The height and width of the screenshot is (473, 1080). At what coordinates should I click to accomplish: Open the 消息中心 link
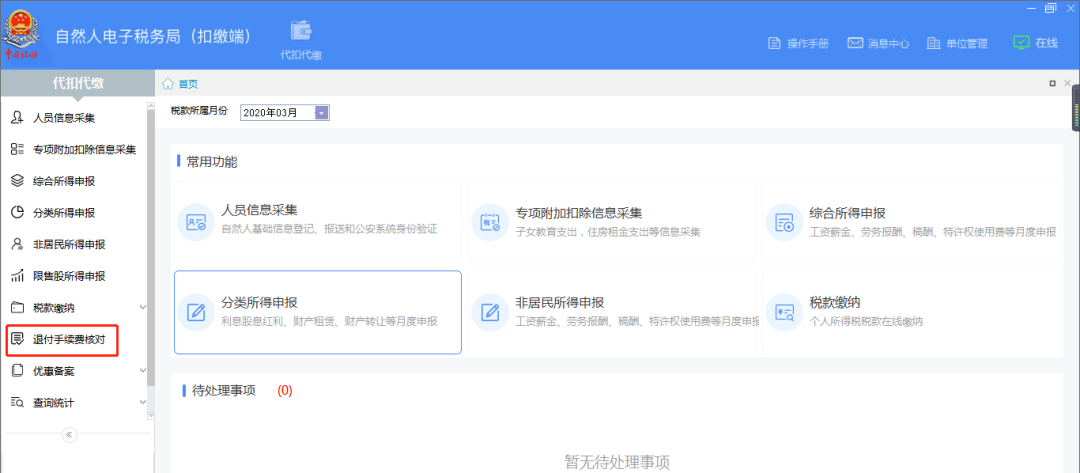click(889, 43)
